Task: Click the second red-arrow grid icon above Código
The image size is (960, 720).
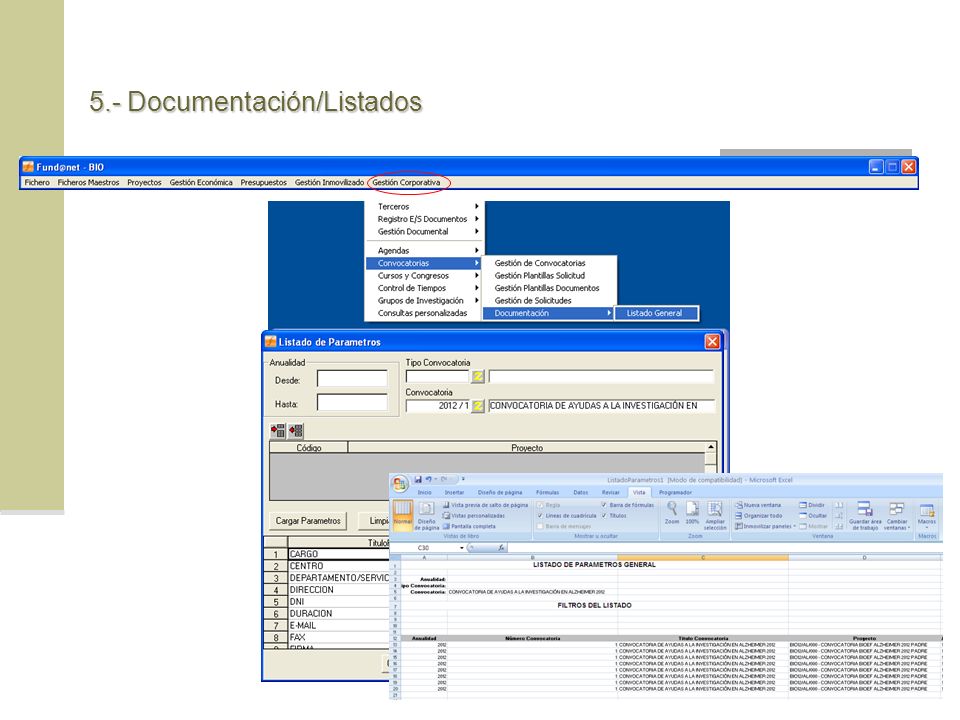Action: click(296, 430)
